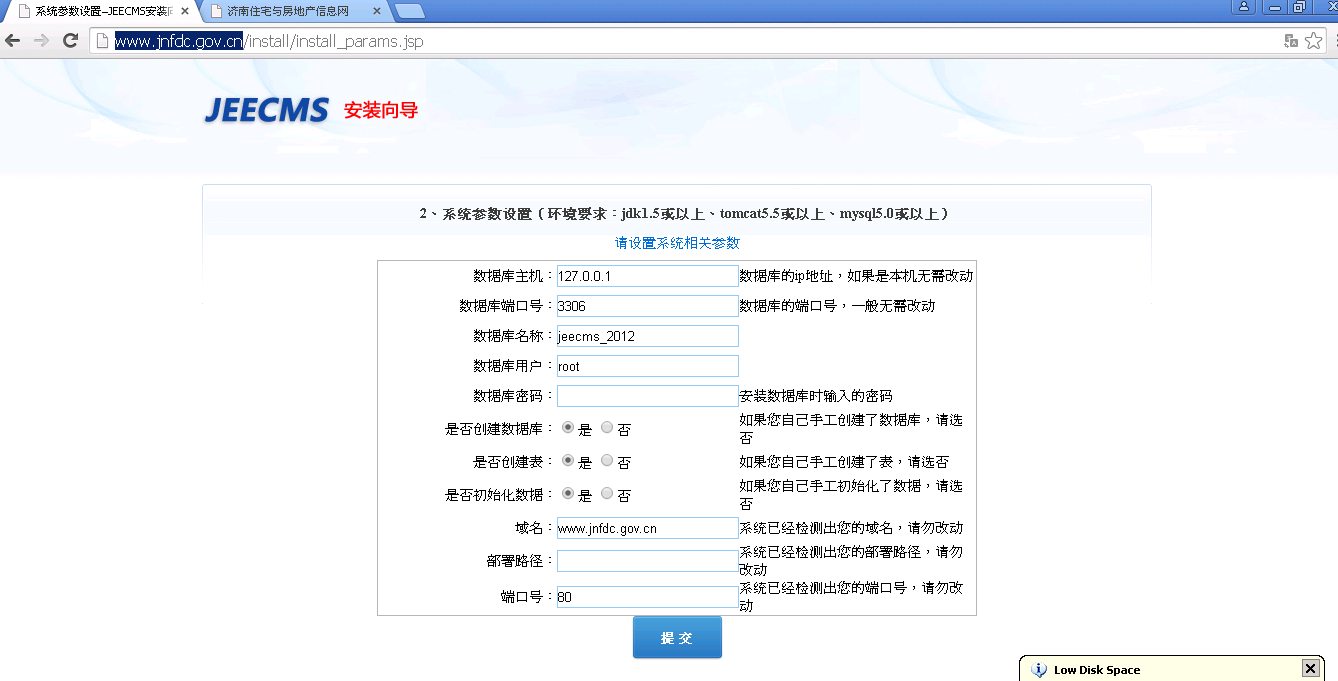Reload the page with refresh icon

coord(70,41)
